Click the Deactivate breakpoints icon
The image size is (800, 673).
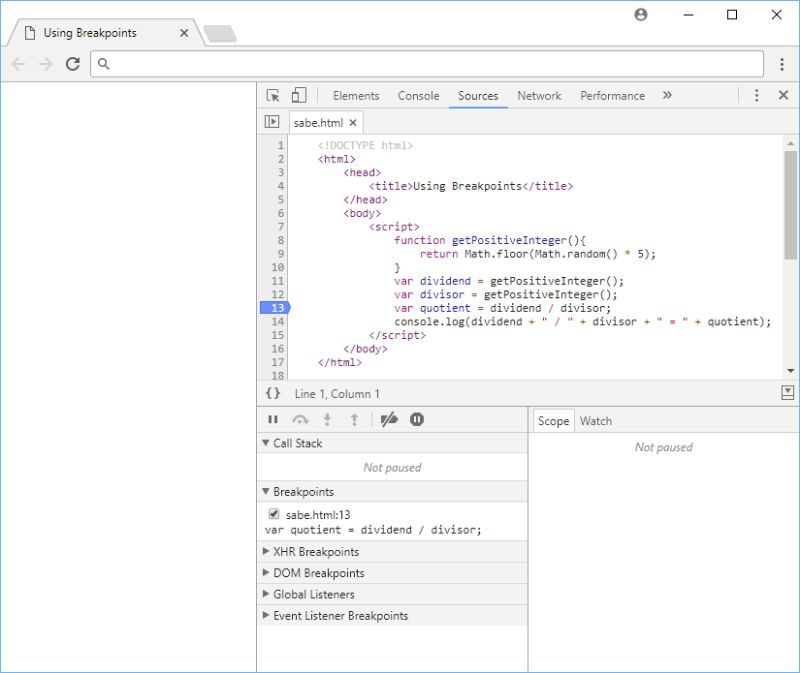(388, 419)
